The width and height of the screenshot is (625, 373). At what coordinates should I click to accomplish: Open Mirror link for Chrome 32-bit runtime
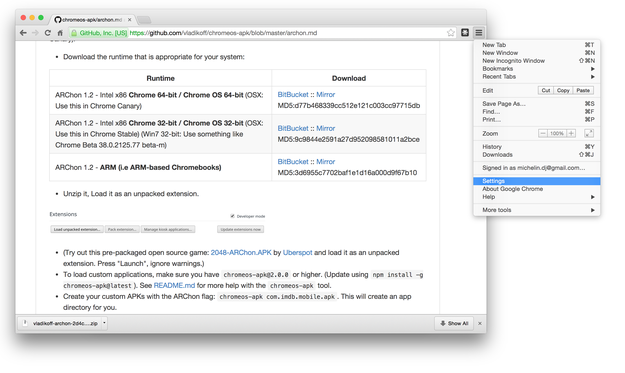click(x=326, y=128)
